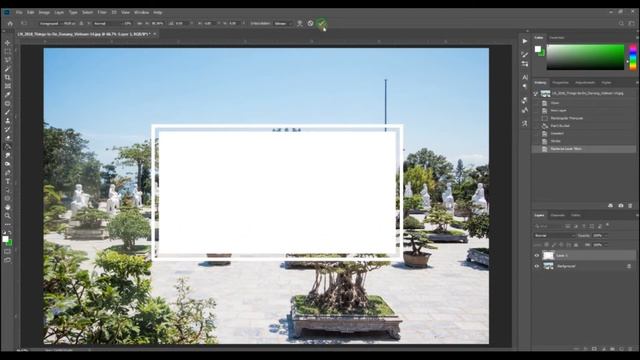Create new document from current state
The image size is (640, 360).
pyautogui.click(x=611, y=206)
